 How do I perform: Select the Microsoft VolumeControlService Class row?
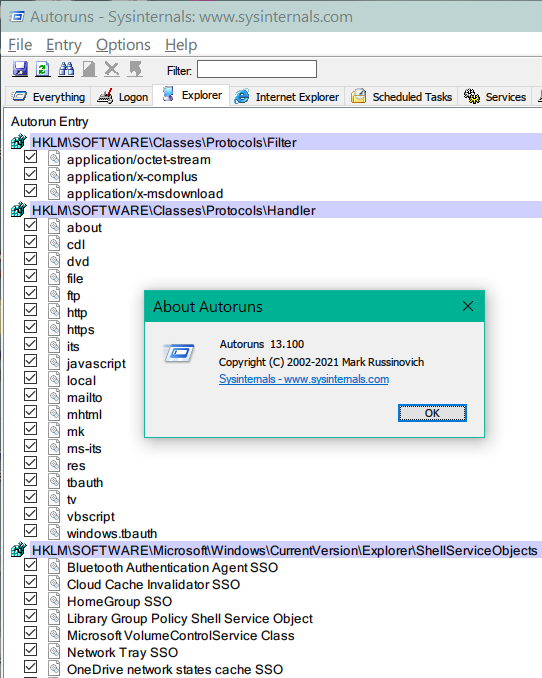click(x=180, y=635)
